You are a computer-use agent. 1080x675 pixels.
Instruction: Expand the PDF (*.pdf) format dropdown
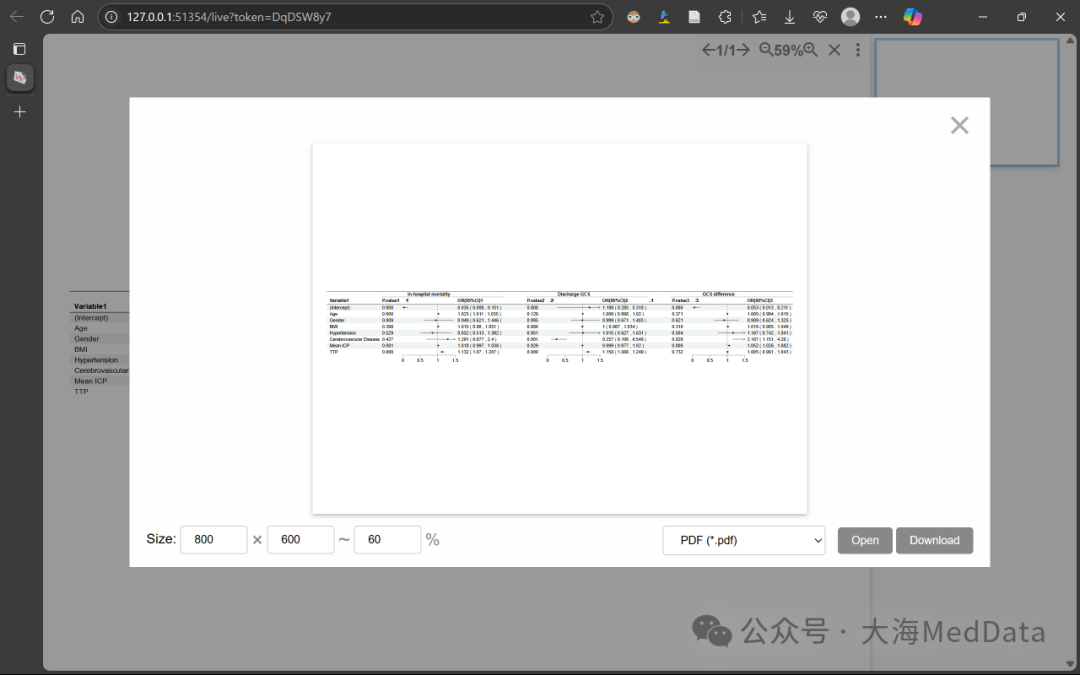tap(744, 540)
